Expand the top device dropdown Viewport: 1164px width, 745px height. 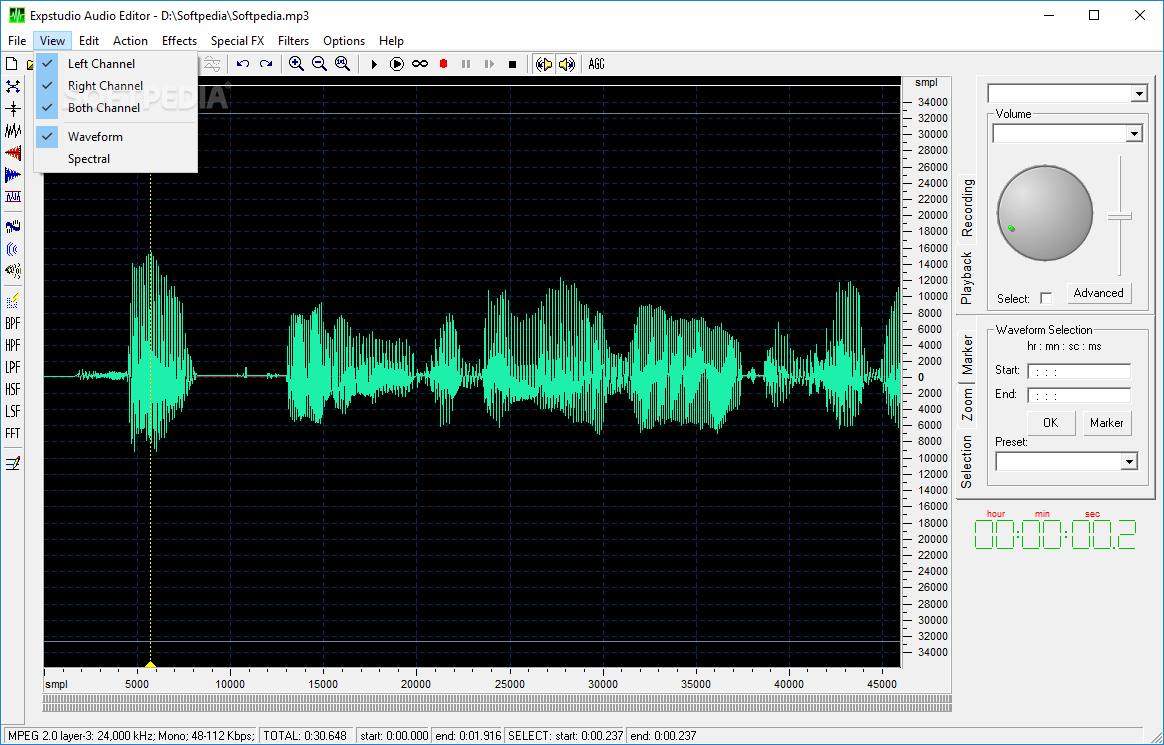coord(1139,93)
